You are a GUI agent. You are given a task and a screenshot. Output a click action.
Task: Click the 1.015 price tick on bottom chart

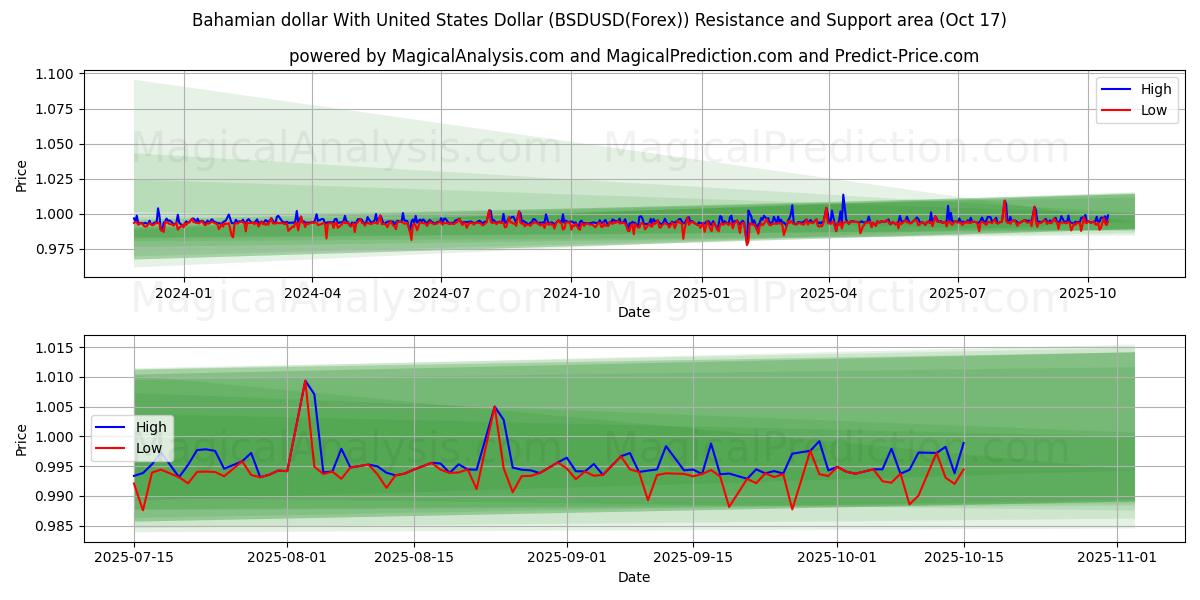pyautogui.click(x=55, y=348)
